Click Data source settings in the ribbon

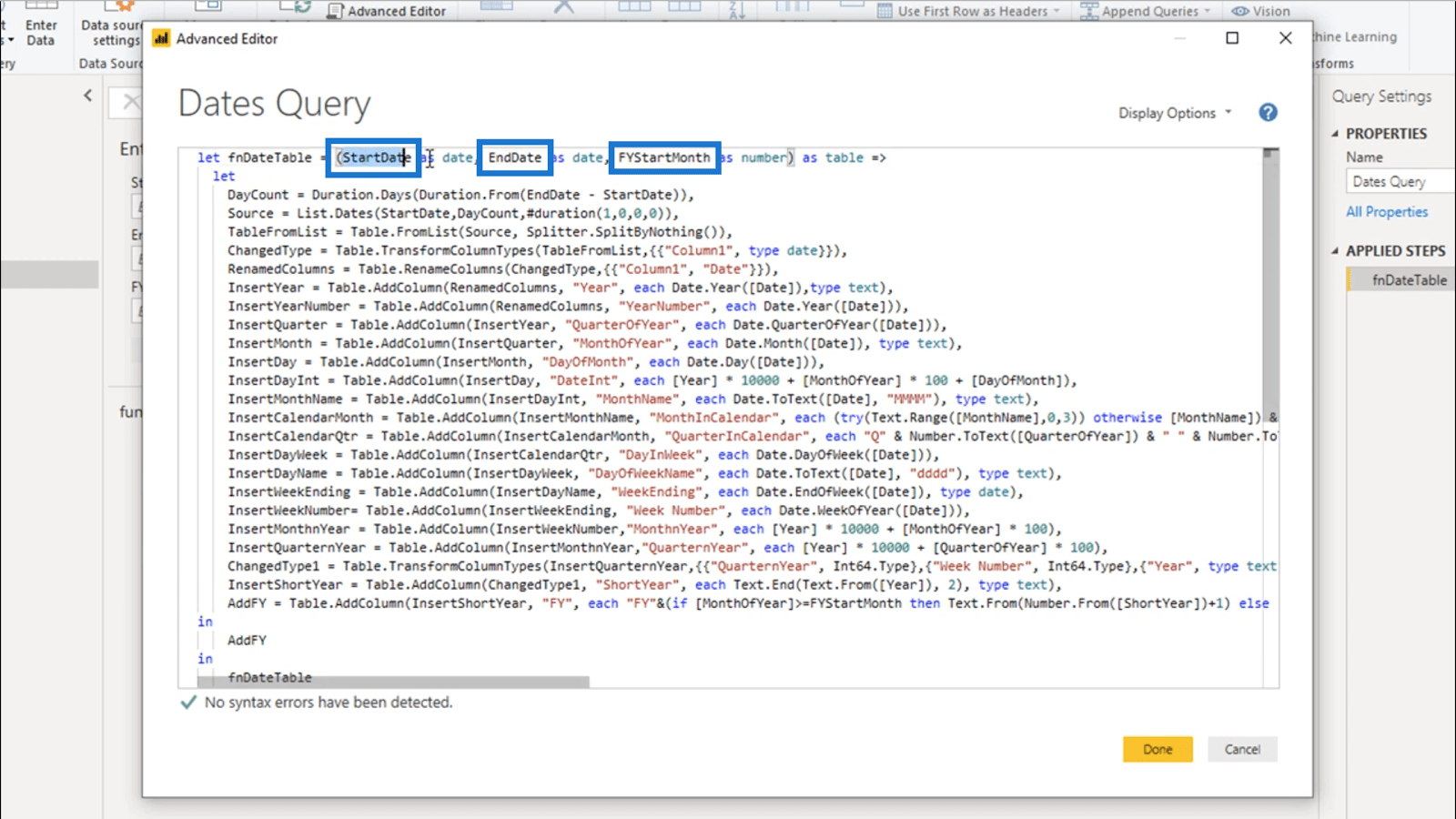111,33
